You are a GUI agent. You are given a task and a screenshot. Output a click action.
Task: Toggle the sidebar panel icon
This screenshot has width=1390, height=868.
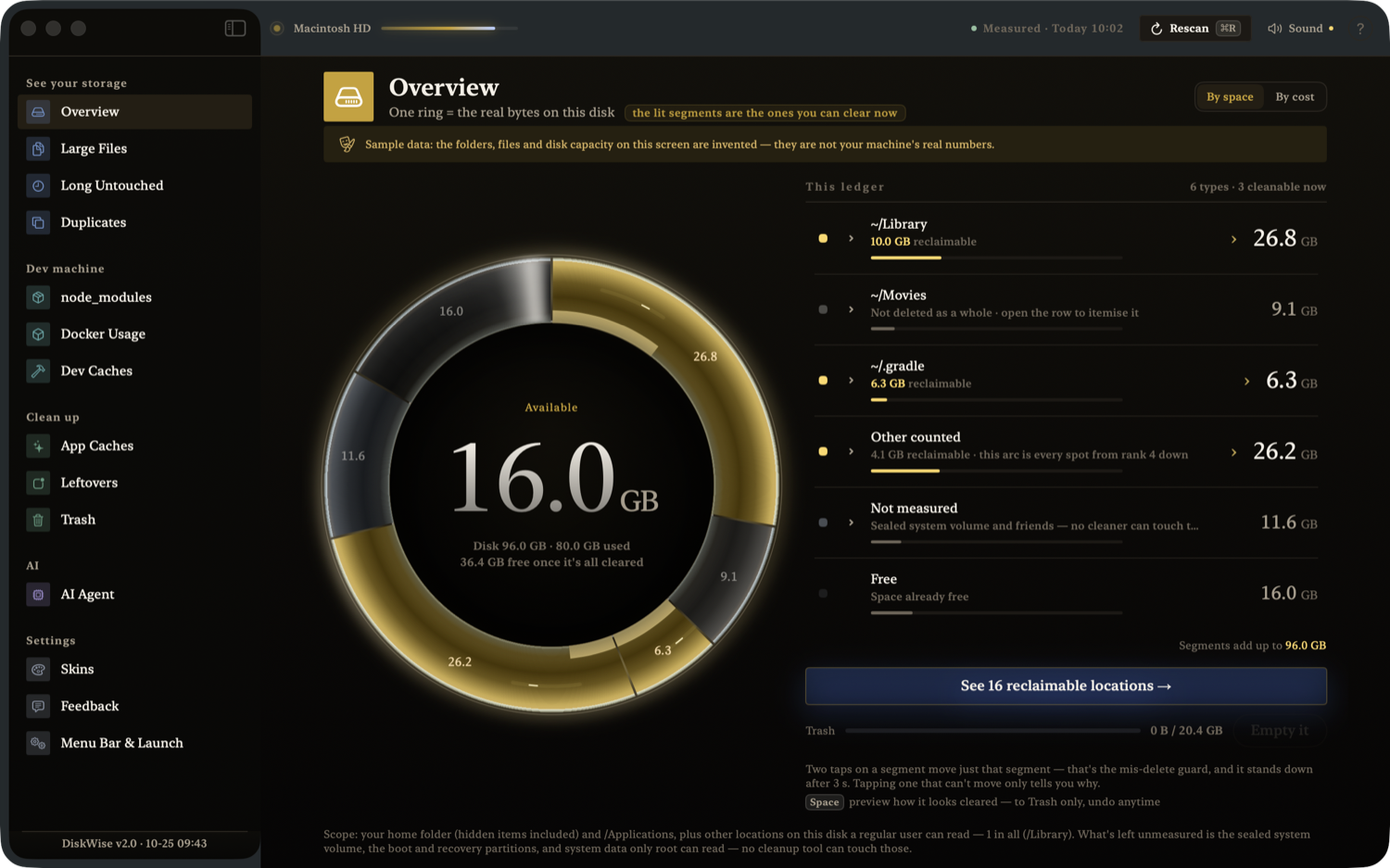click(x=235, y=28)
